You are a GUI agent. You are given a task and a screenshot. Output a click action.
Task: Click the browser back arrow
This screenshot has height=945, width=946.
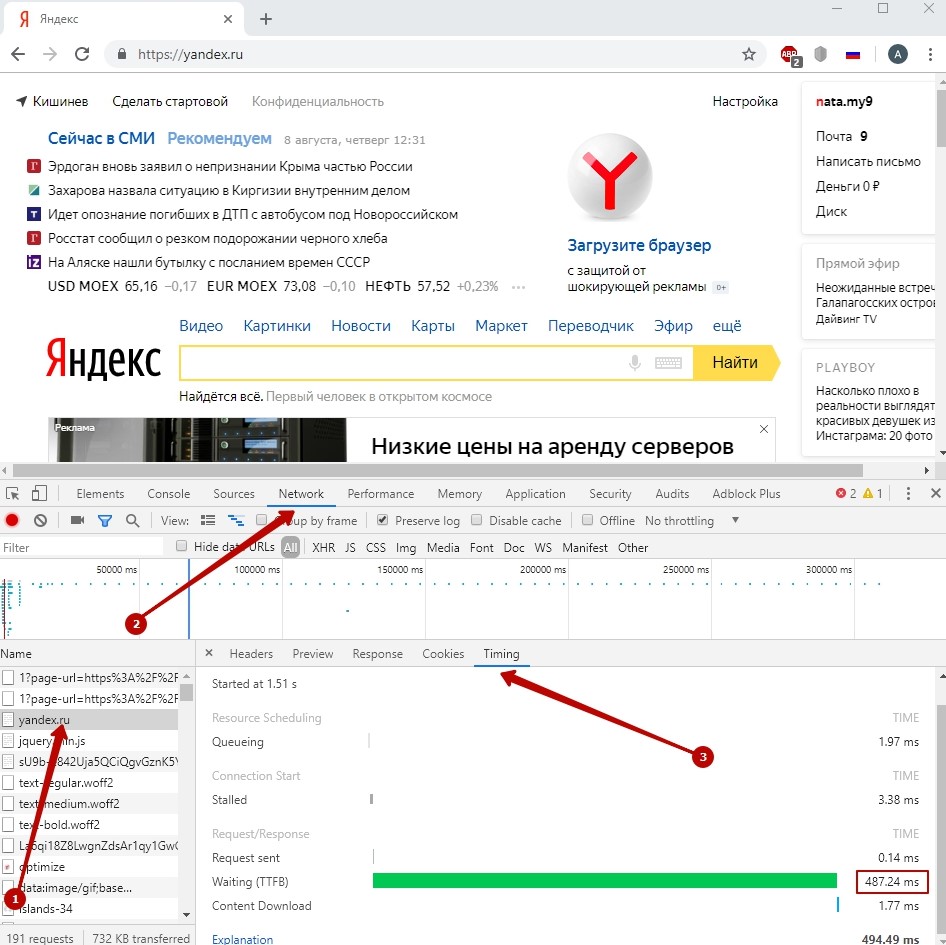coord(18,54)
